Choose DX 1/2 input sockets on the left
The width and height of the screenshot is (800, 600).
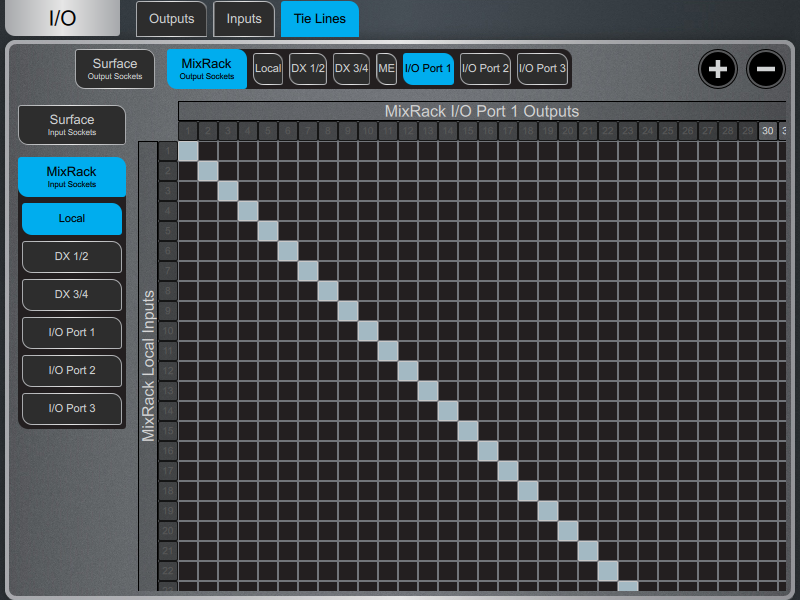71,257
